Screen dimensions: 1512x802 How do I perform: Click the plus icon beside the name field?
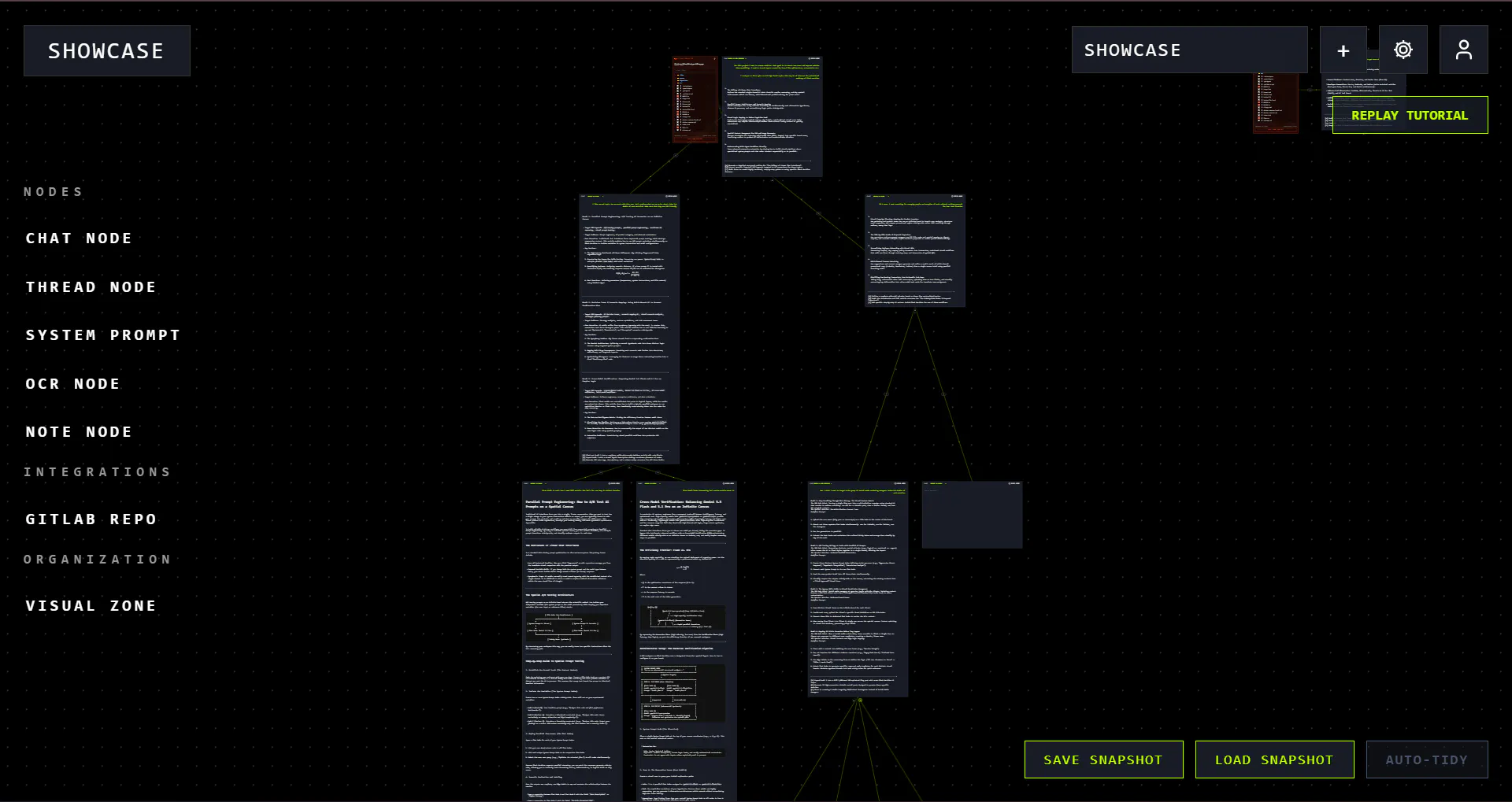pyautogui.click(x=1343, y=50)
